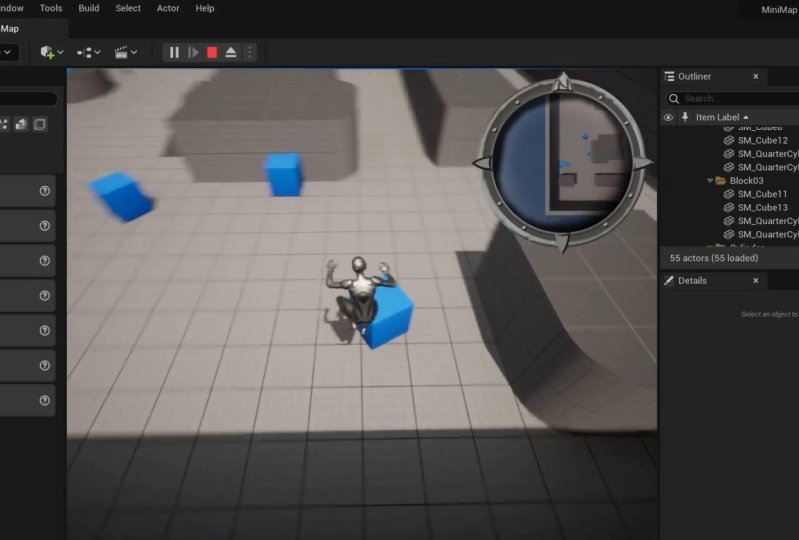Expand the add content dropdown arrow

pyautogui.click(x=61, y=52)
